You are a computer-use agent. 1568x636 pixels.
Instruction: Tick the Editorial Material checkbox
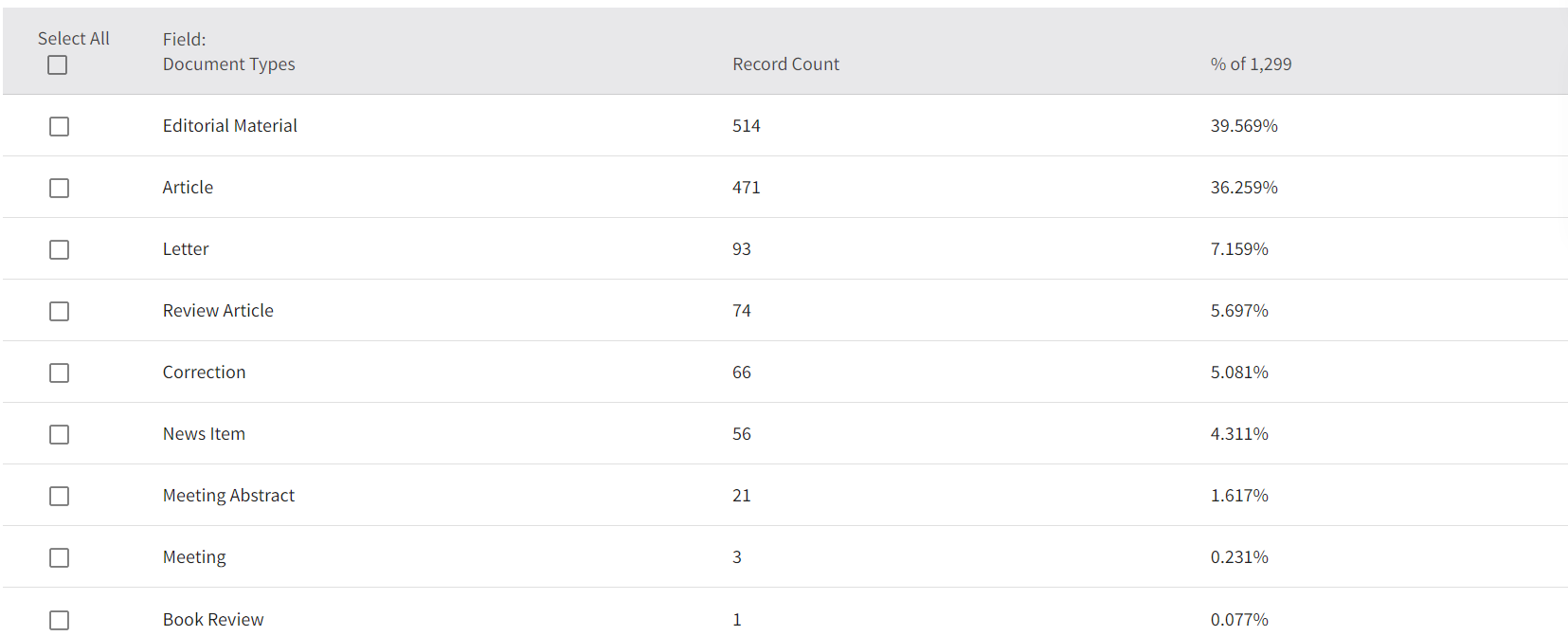click(x=59, y=126)
